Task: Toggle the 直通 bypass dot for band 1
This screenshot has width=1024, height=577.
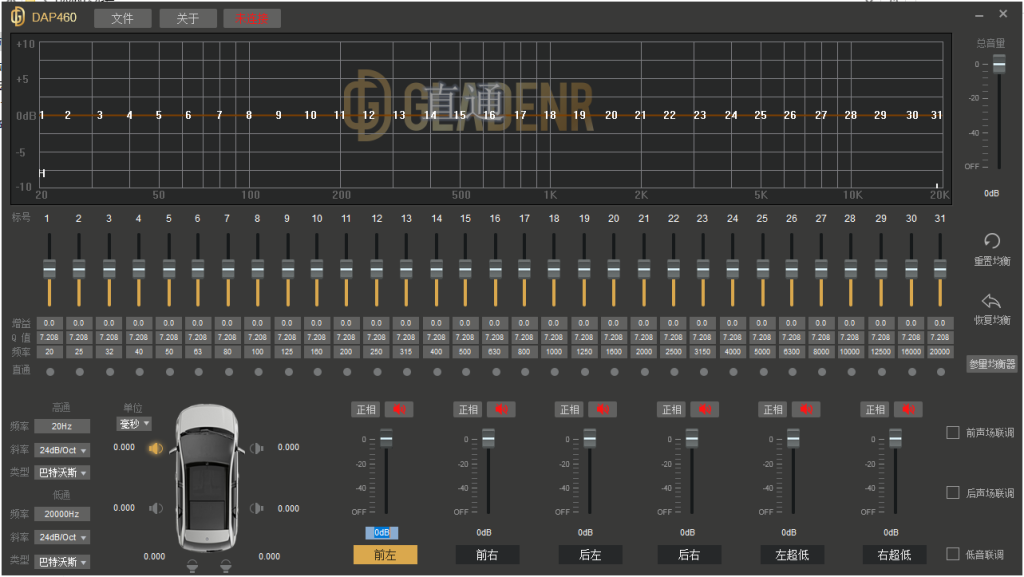Action: 50,371
